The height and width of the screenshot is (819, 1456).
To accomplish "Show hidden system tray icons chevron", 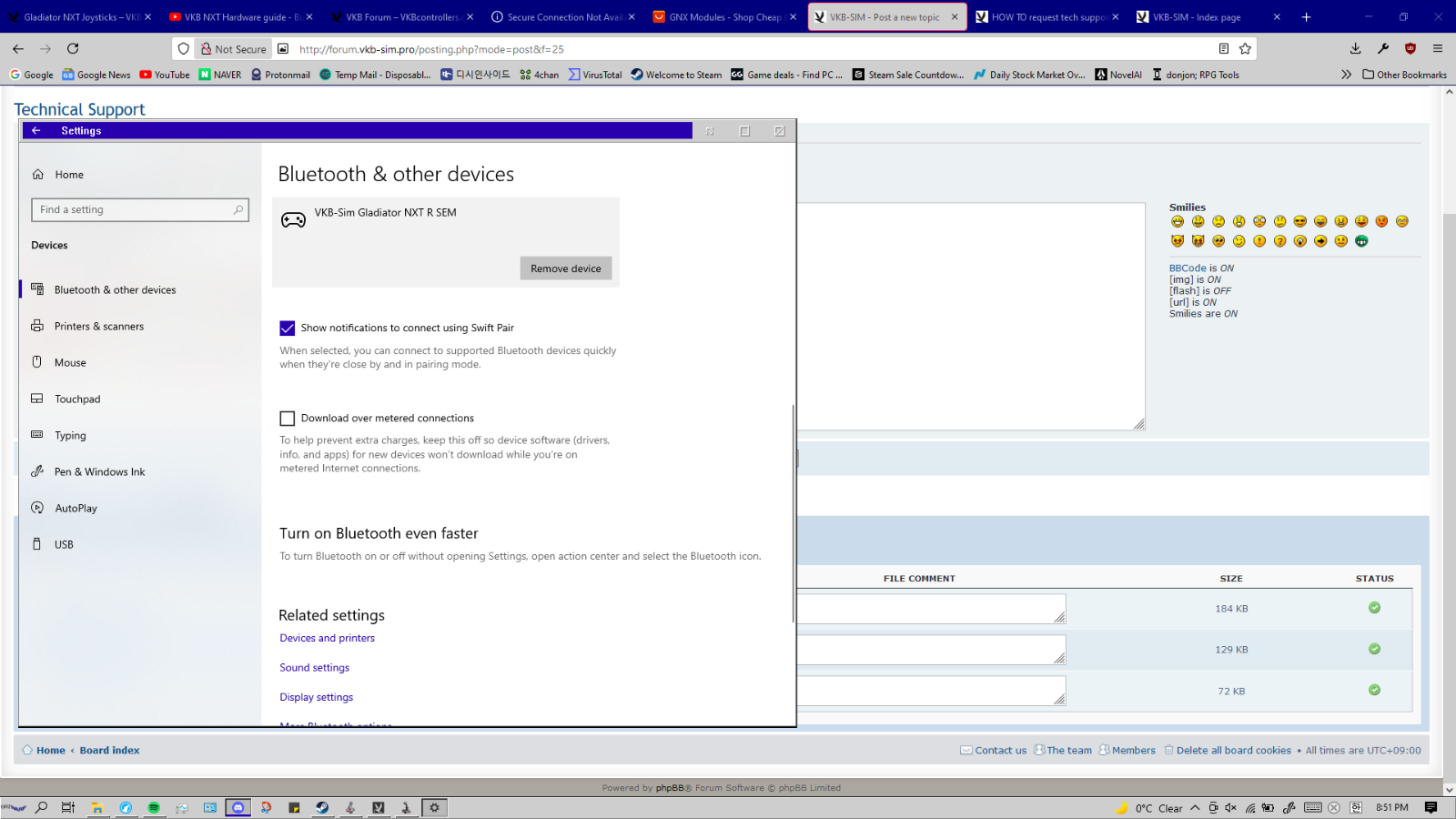I will 1195,808.
